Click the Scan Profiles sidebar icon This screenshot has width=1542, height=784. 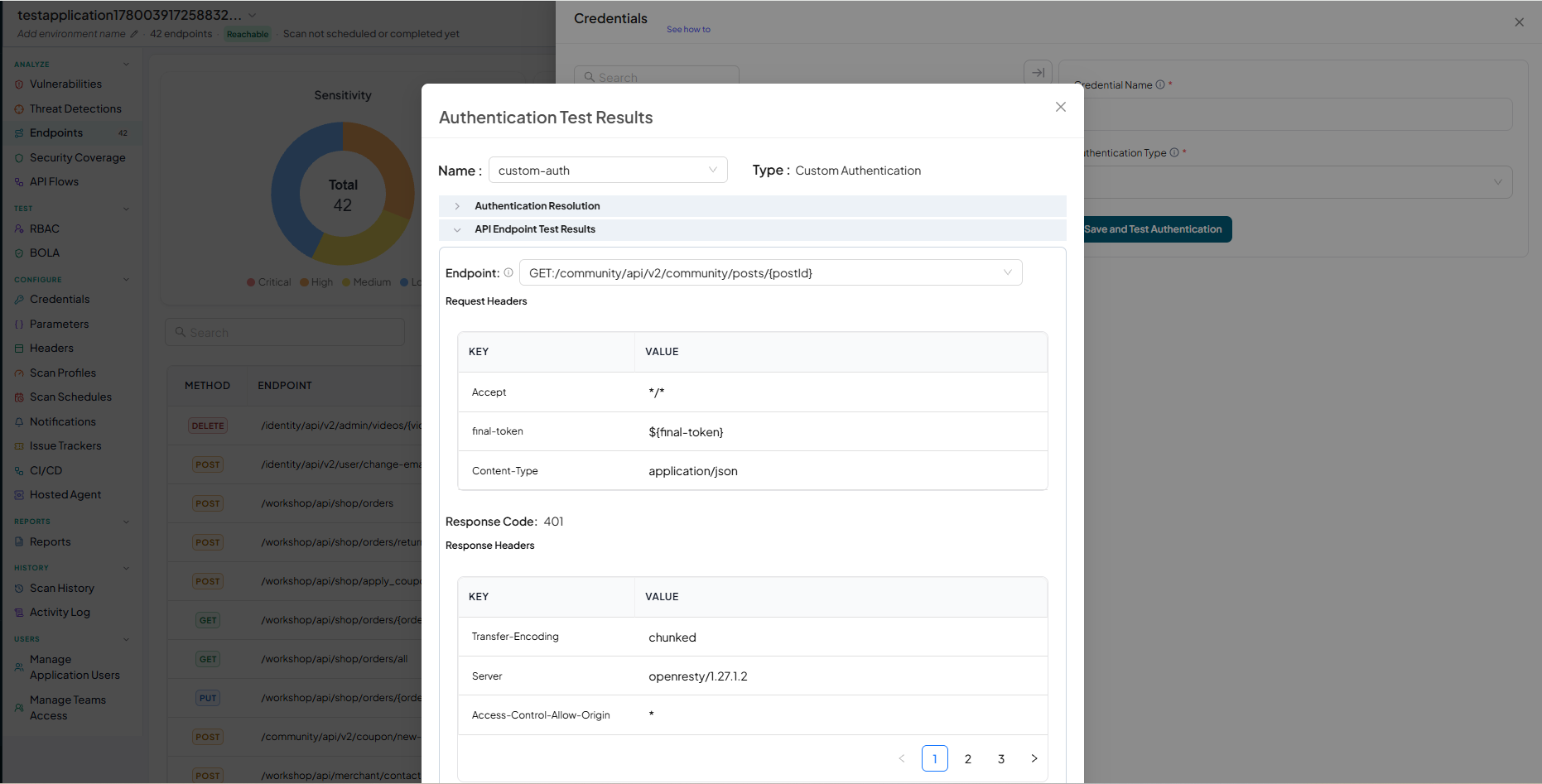[19, 373]
